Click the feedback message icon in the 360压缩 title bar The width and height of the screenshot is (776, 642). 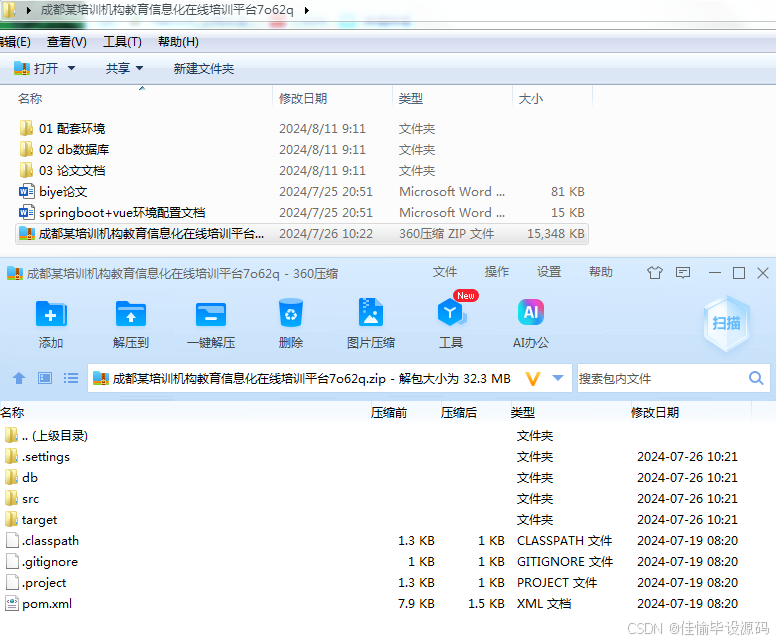click(683, 273)
